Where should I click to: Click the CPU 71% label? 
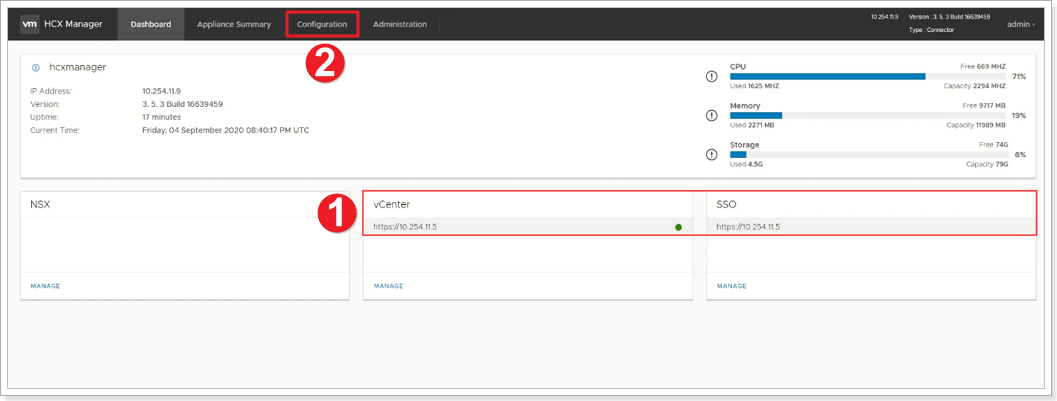click(1019, 77)
